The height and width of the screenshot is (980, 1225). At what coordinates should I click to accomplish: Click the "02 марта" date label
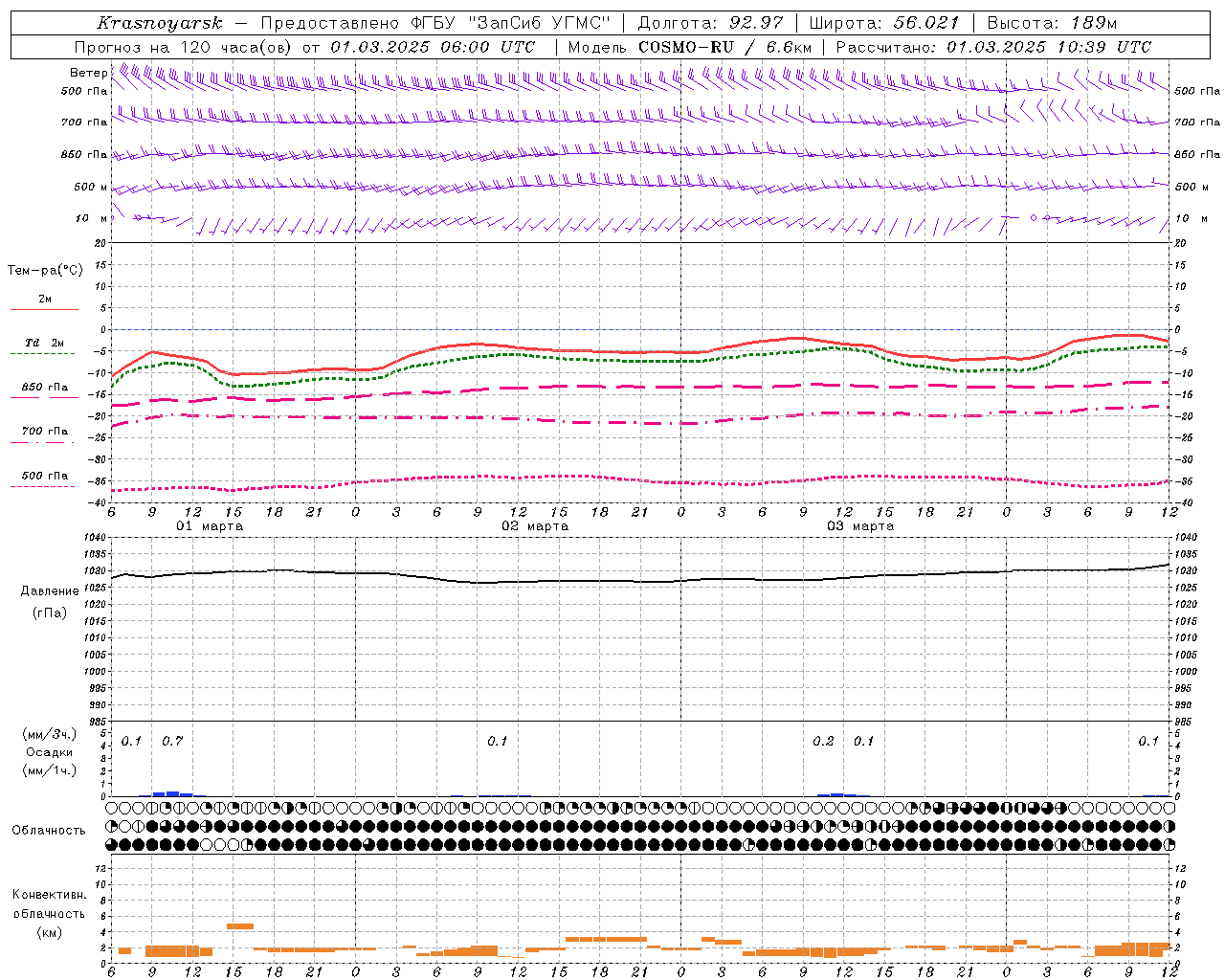535,526
